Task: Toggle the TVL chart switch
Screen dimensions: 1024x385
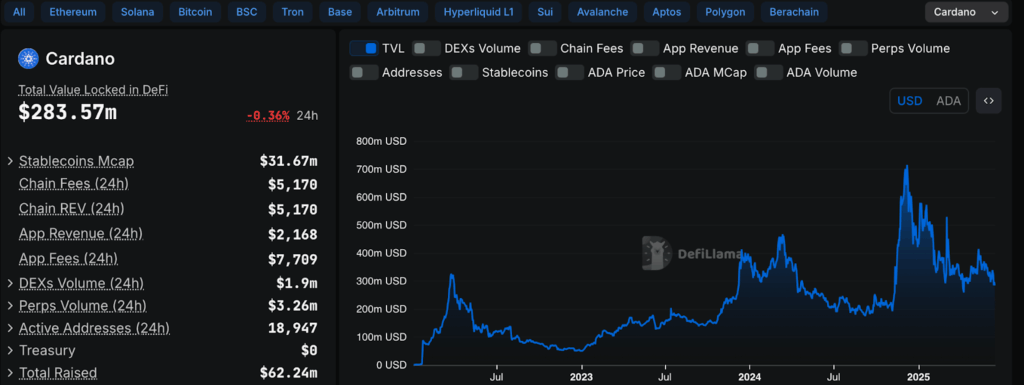Action: coord(364,48)
